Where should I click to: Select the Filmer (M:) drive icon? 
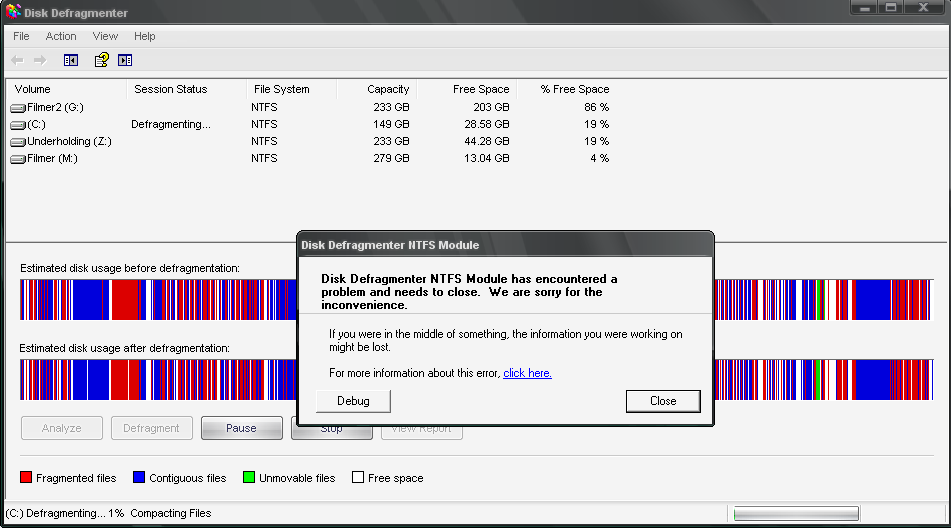point(18,159)
